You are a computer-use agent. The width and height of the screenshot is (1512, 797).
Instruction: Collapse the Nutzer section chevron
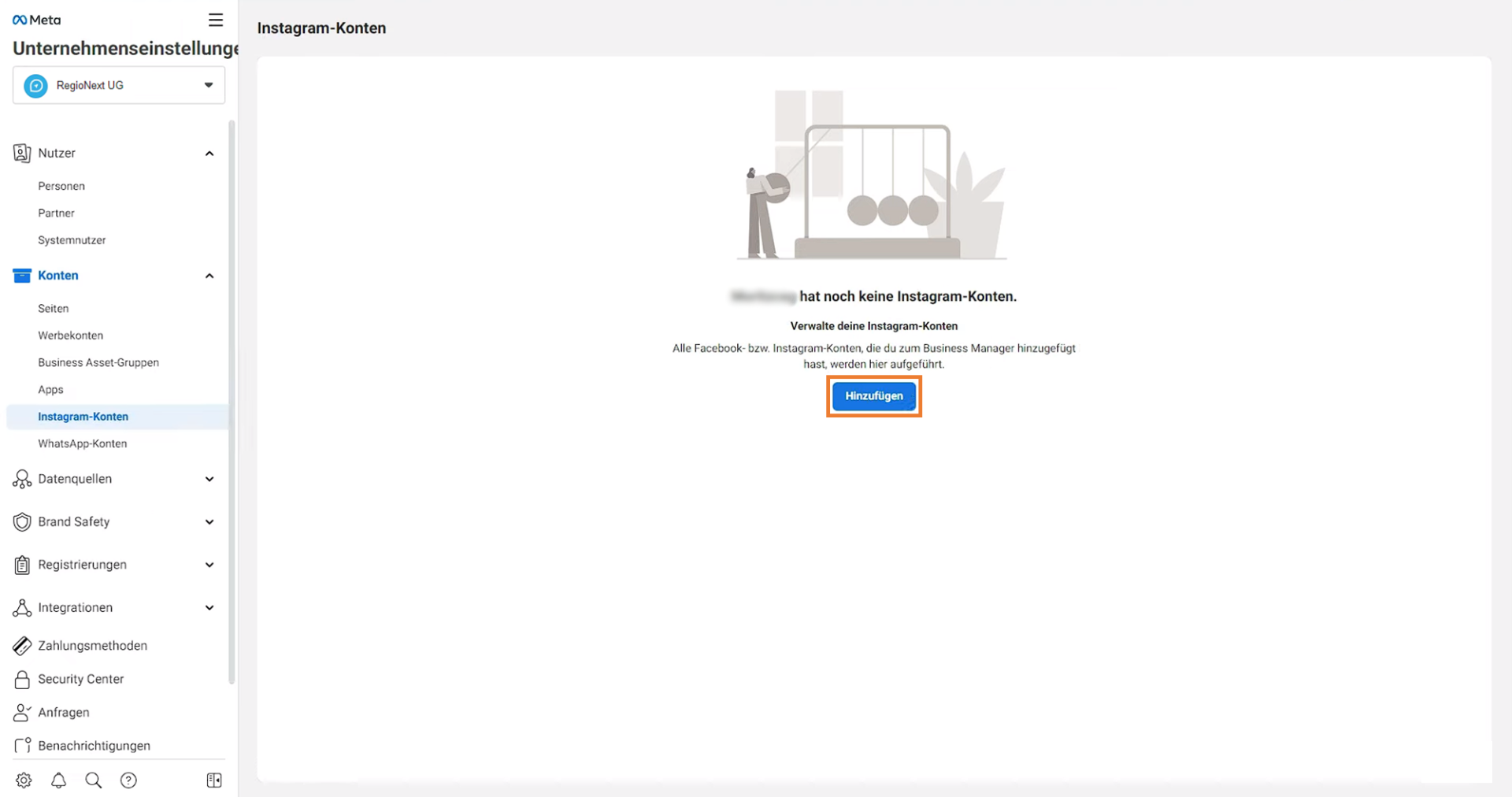pyautogui.click(x=209, y=154)
